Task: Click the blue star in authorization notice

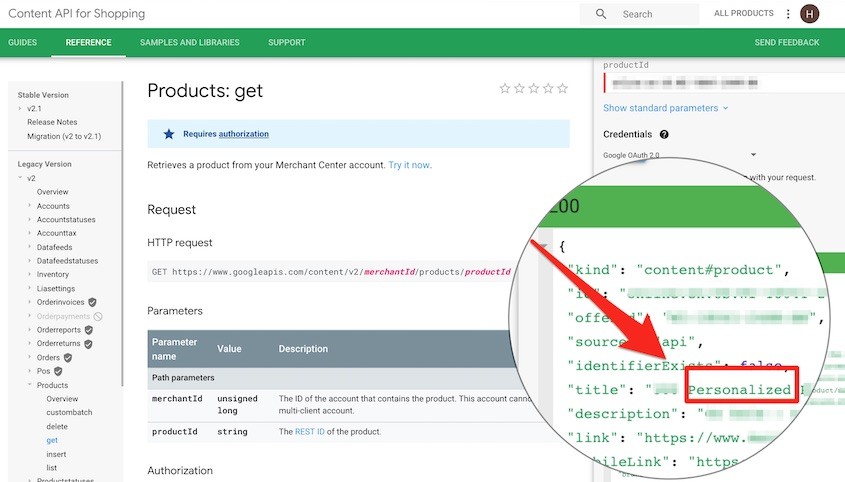Action: (x=169, y=134)
